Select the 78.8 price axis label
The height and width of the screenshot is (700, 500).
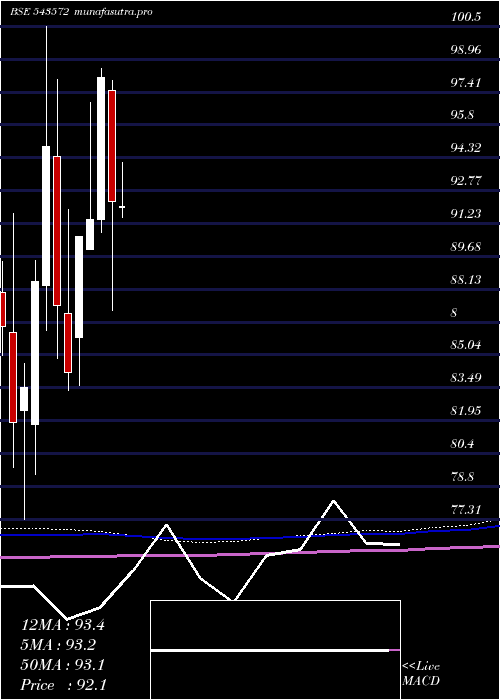pyautogui.click(x=462, y=476)
